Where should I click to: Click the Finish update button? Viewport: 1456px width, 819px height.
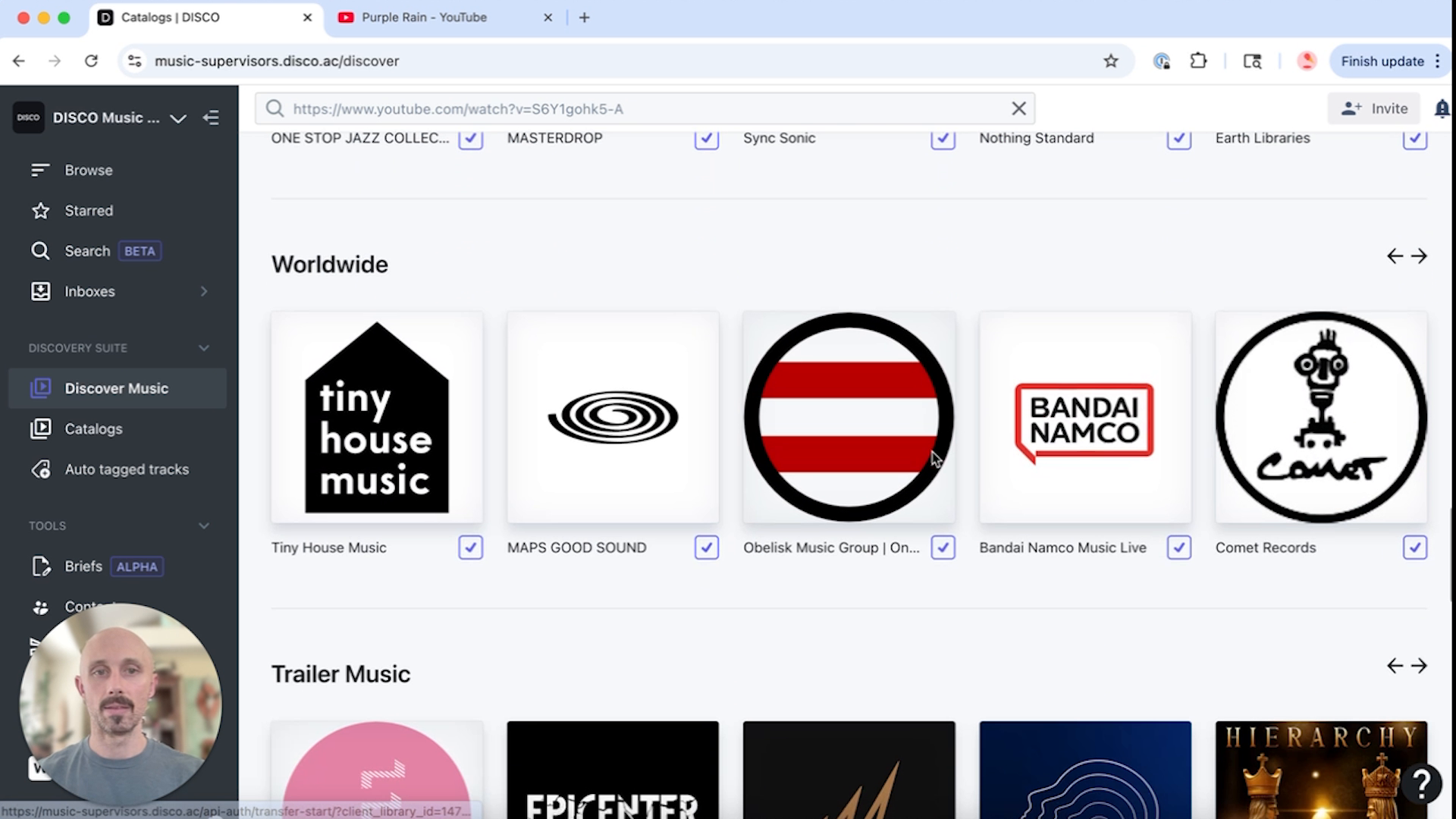pos(1382,61)
